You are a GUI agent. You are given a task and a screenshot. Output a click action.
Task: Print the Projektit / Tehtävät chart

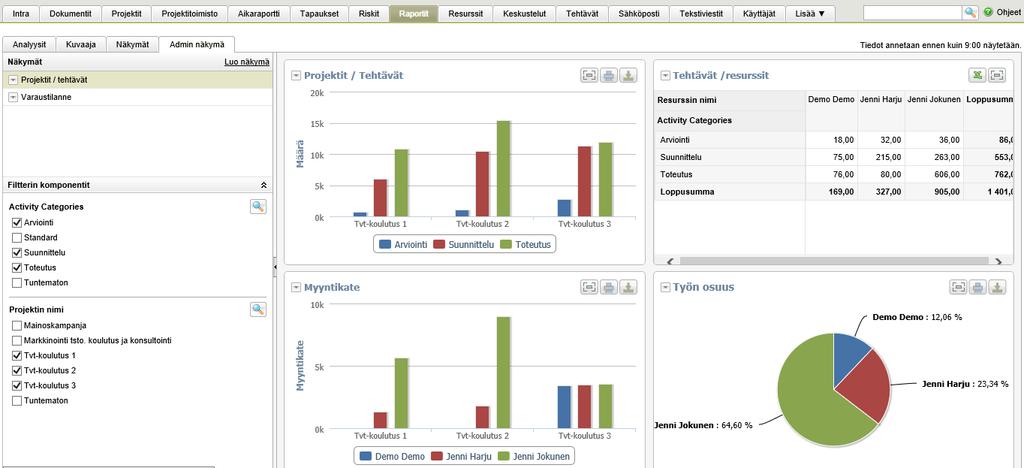click(609, 76)
